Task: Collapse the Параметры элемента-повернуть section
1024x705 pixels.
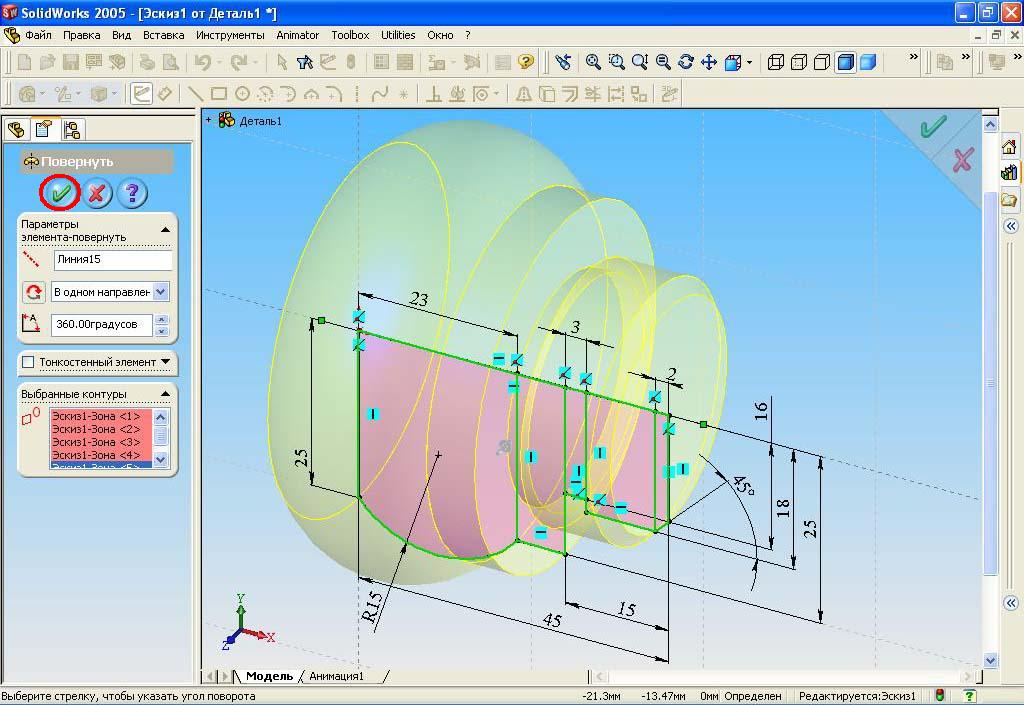Action: tap(165, 230)
